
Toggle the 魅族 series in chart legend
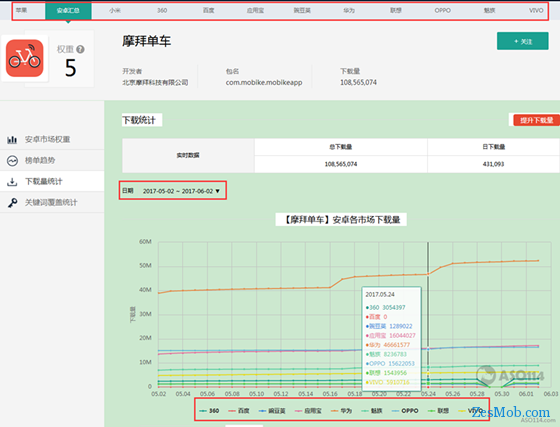pos(372,411)
